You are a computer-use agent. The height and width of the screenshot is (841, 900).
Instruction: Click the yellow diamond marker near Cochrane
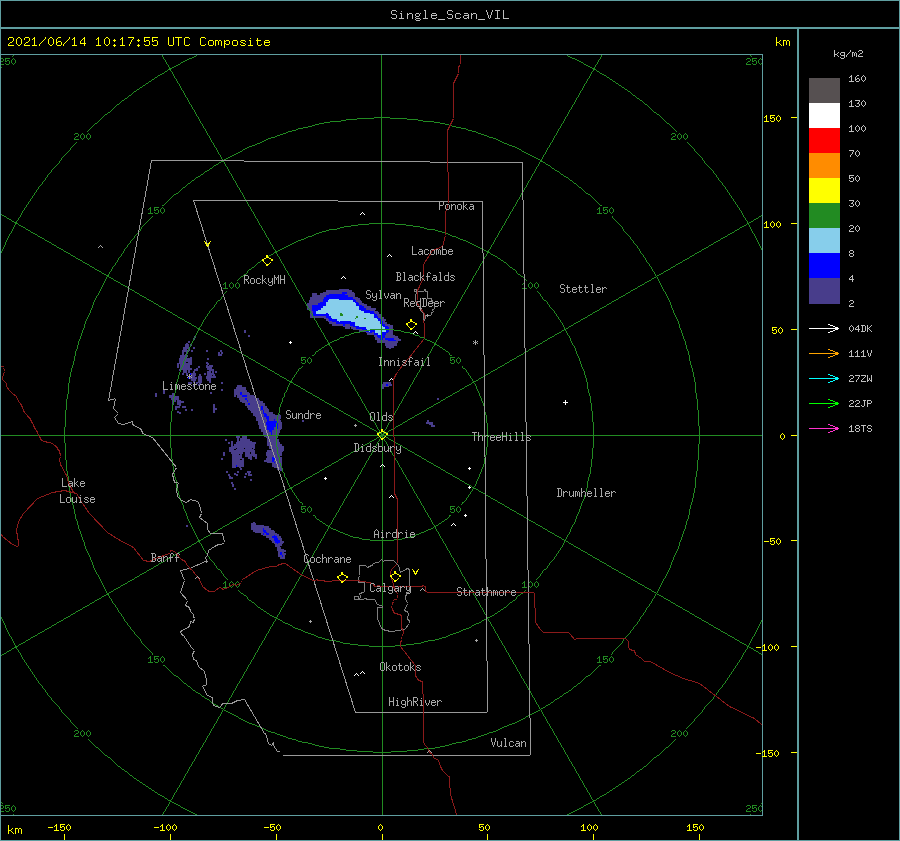[342, 577]
